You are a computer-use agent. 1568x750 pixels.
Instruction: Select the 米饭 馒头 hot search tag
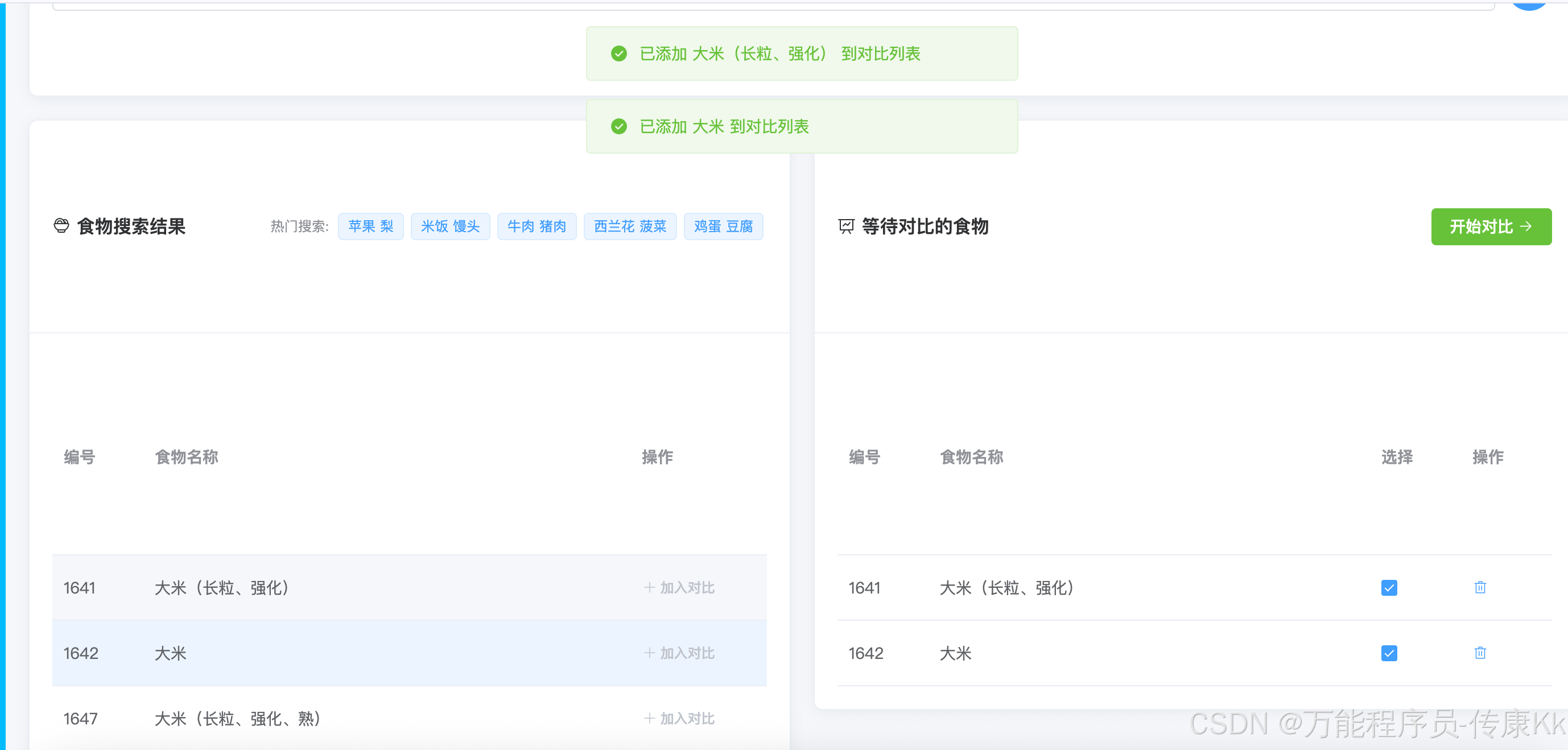(450, 226)
